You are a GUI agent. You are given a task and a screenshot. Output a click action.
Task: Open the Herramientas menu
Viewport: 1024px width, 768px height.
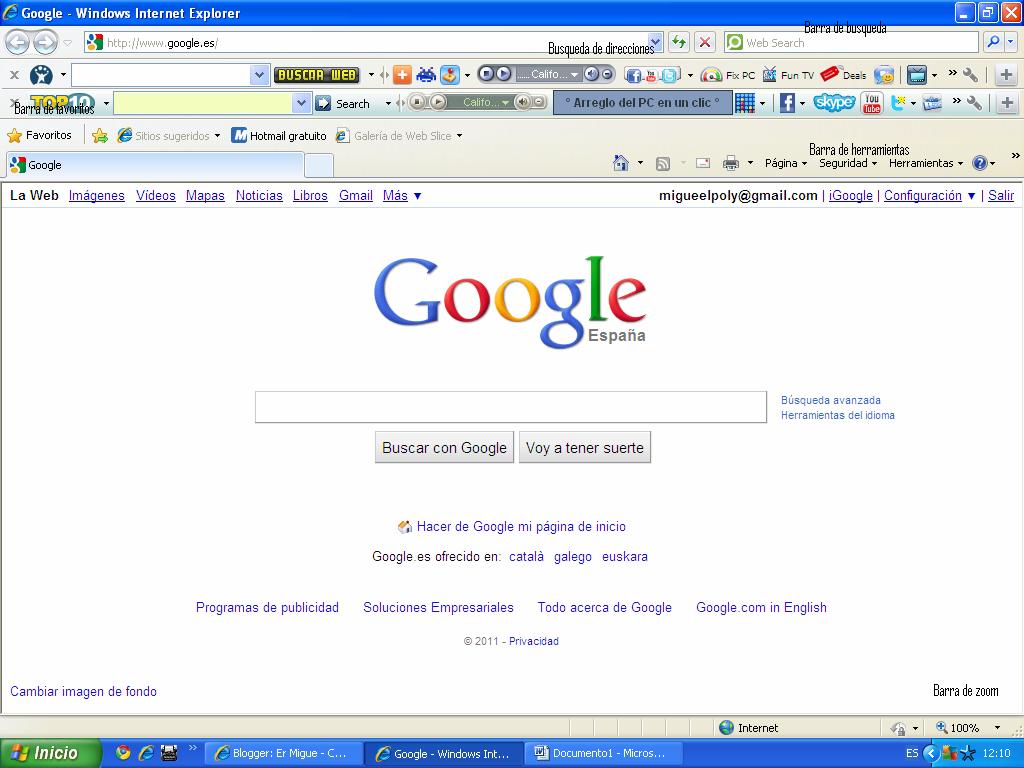[x=925, y=163]
